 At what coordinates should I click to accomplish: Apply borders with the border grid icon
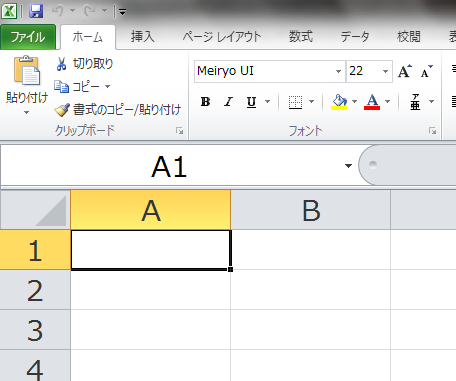(x=295, y=102)
